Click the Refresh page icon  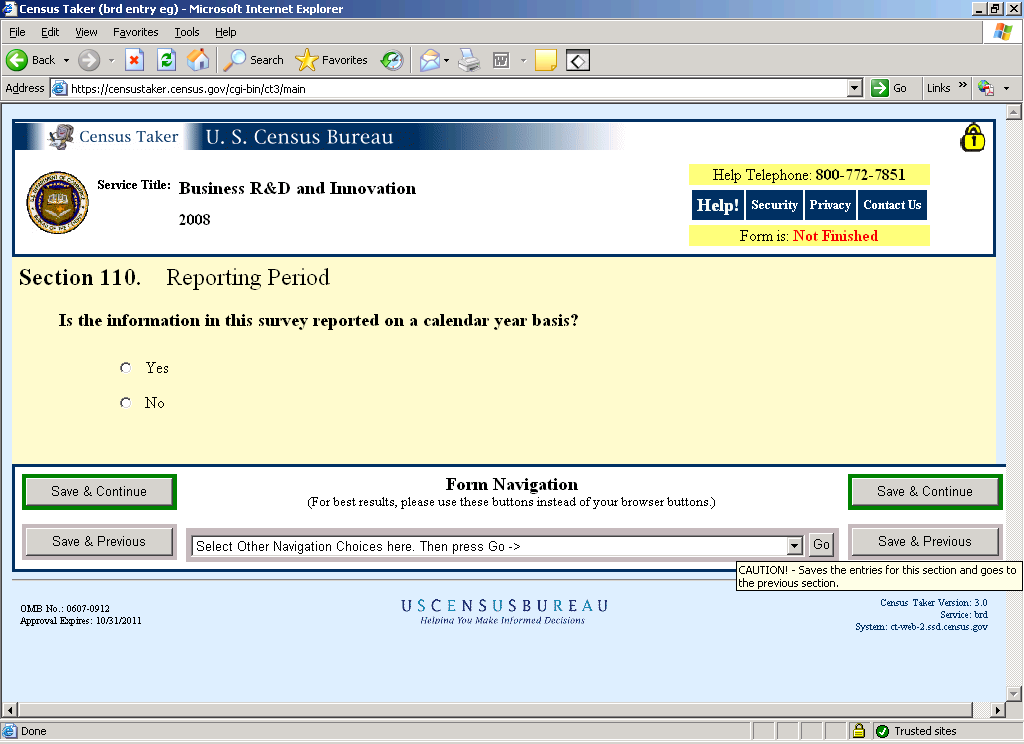point(167,60)
